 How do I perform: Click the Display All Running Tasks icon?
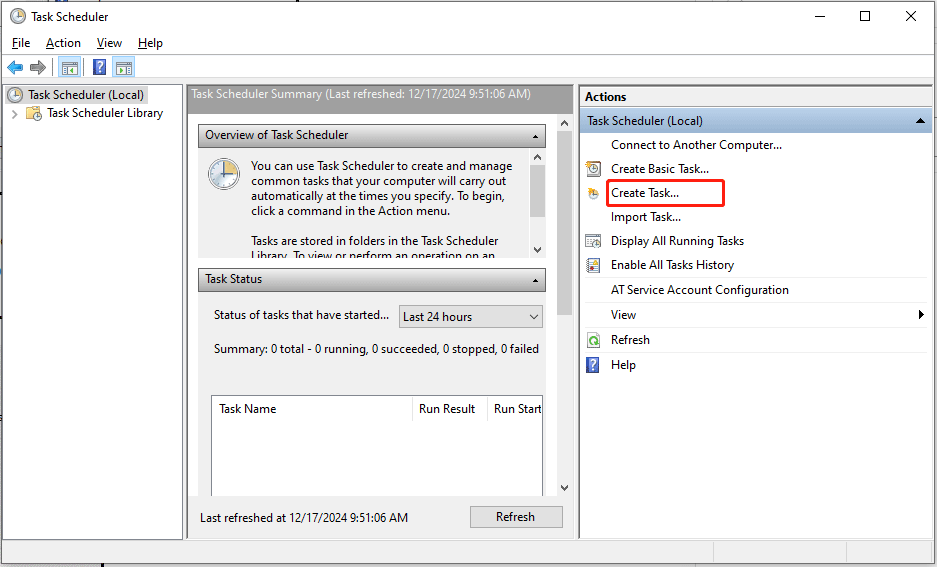(593, 241)
